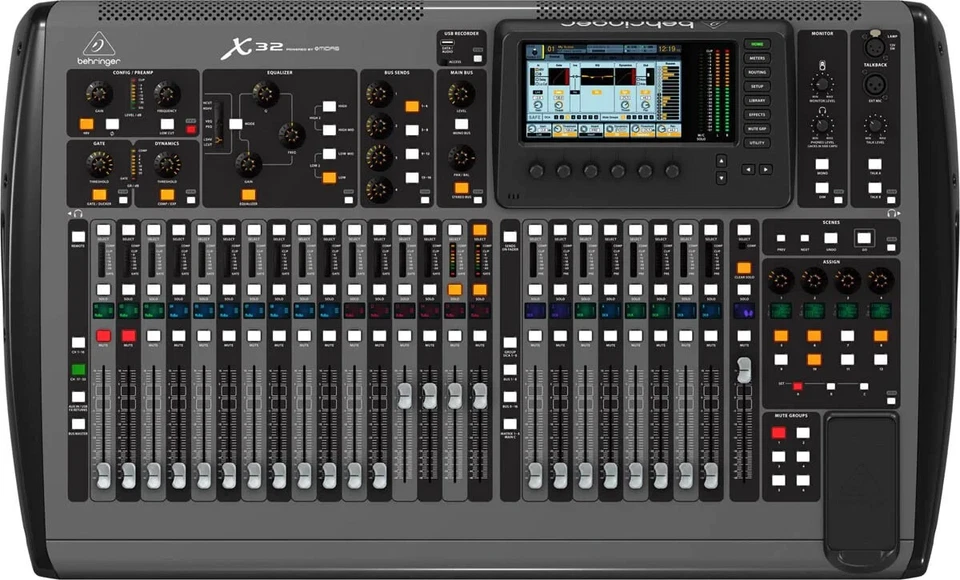Click the main stereo output fader
The height and width of the screenshot is (580, 960).
click(x=745, y=367)
